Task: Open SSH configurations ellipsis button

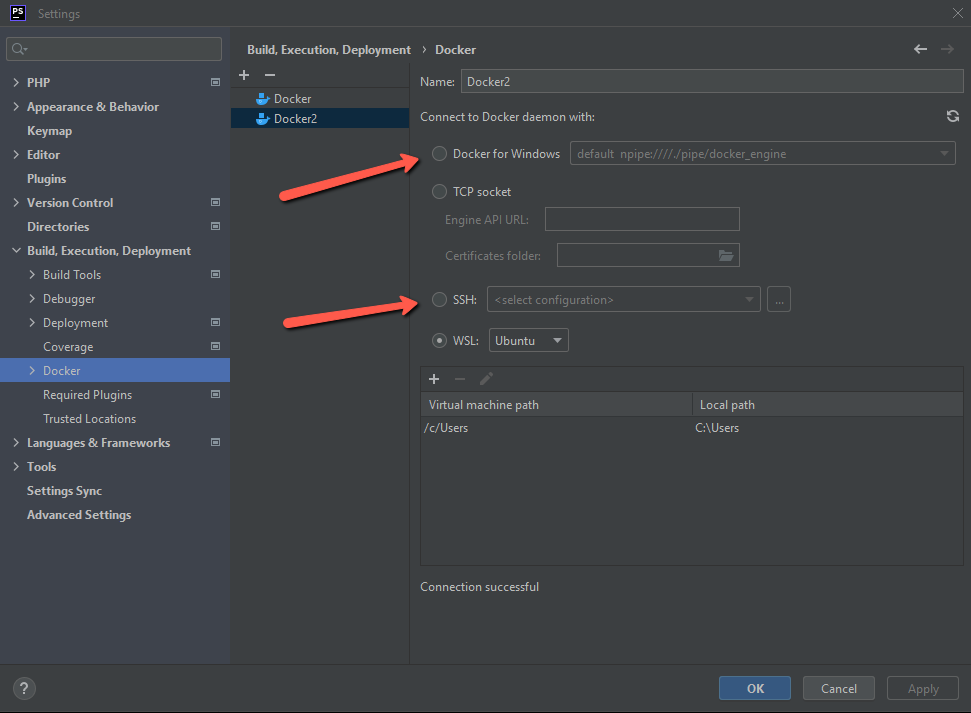Action: 778,299
